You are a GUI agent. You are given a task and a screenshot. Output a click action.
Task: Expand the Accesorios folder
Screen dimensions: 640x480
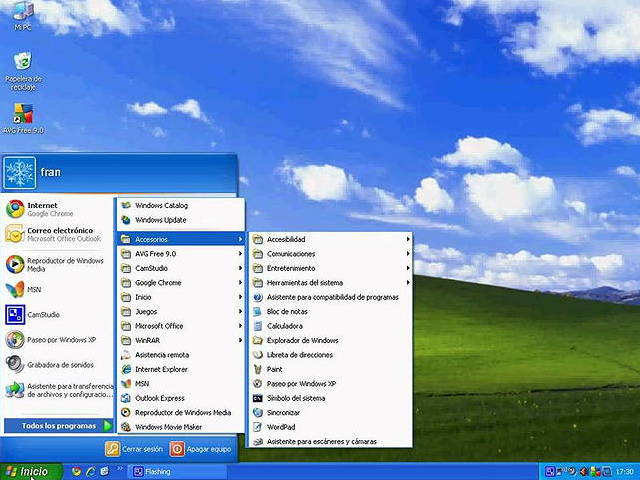(x=181, y=239)
